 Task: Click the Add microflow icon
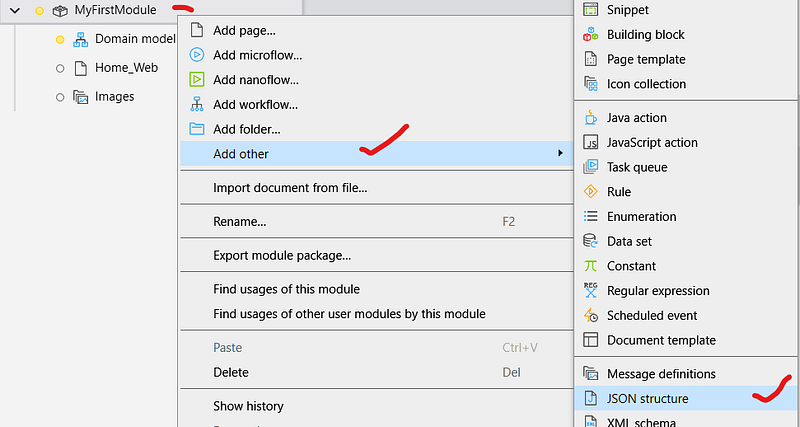(x=197, y=55)
